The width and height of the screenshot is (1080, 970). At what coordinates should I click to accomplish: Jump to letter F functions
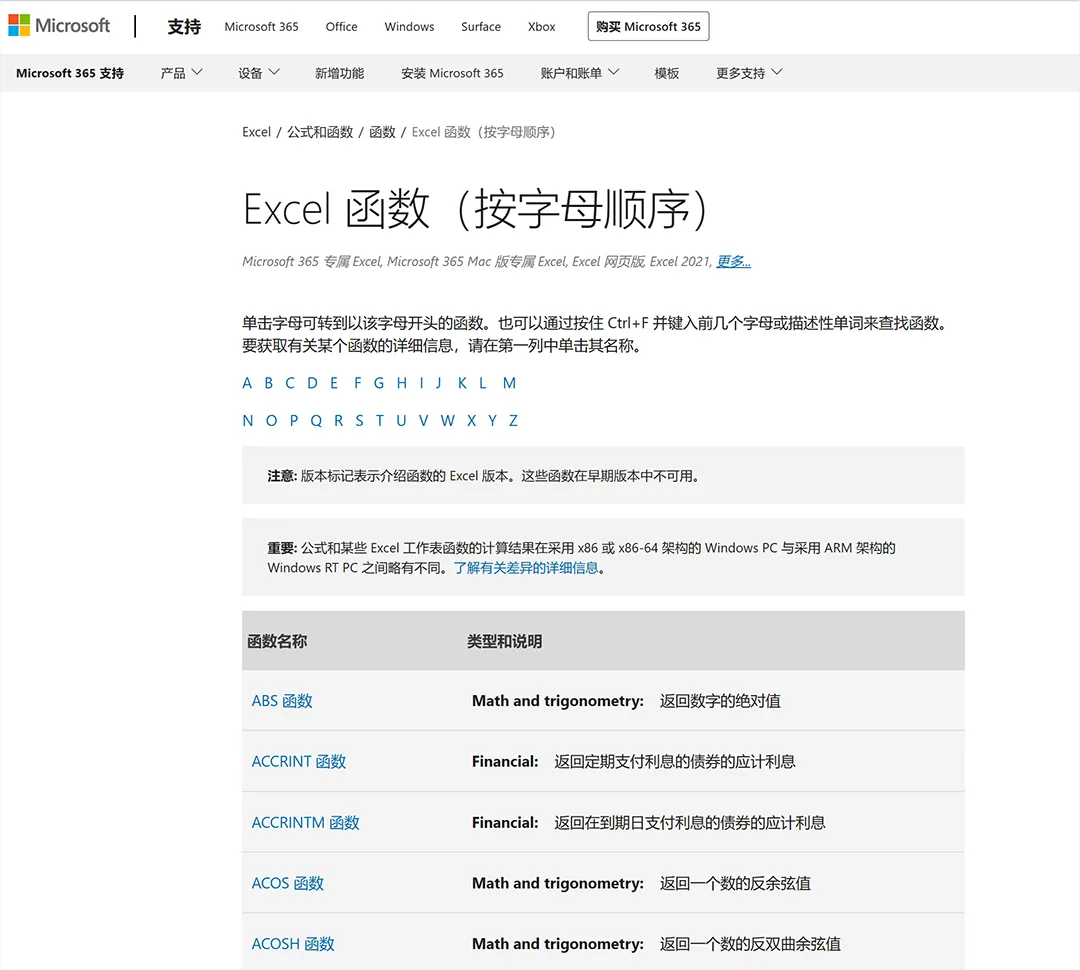click(x=357, y=384)
